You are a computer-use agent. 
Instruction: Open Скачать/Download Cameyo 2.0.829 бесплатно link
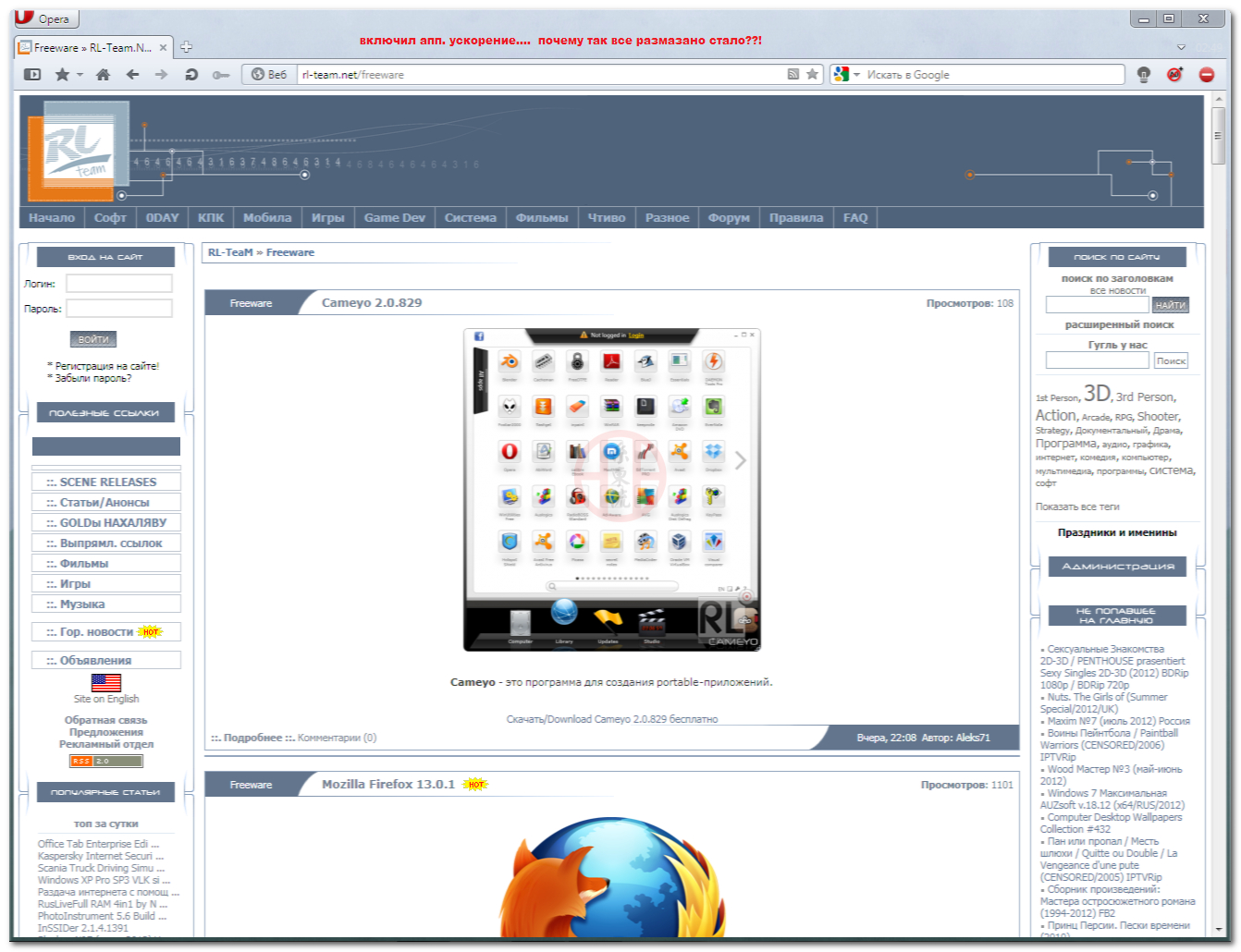coord(612,719)
